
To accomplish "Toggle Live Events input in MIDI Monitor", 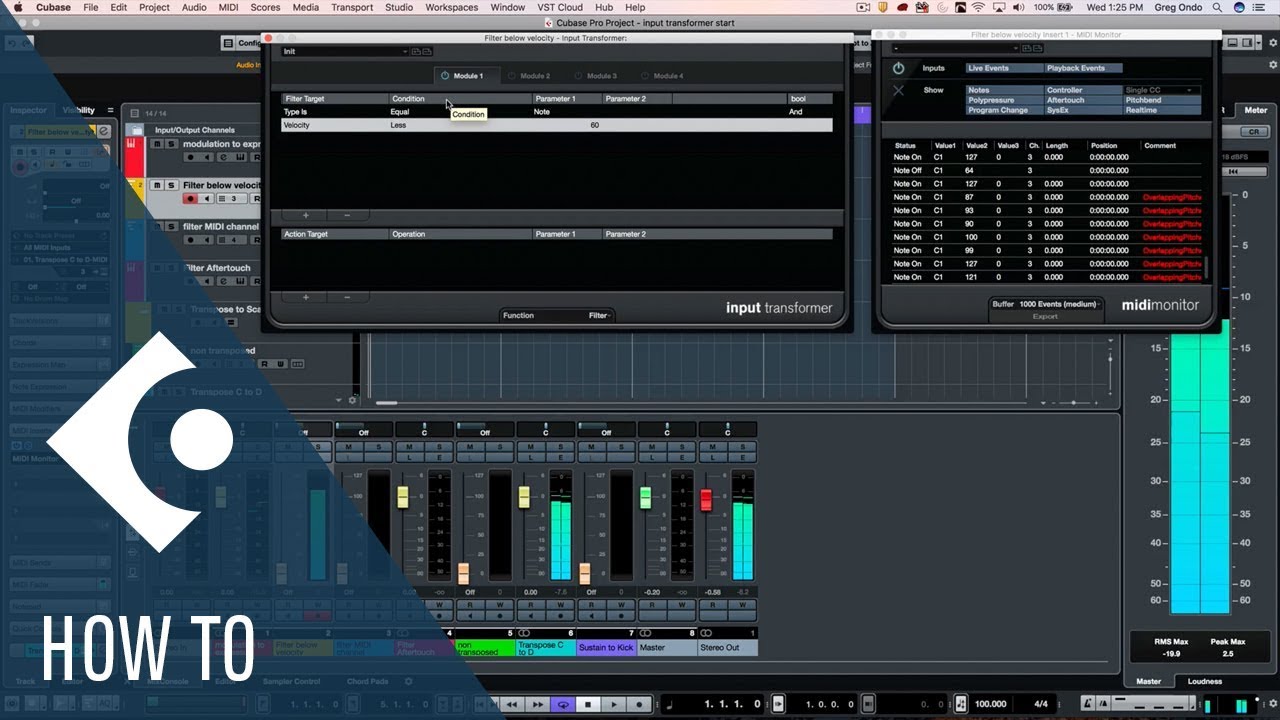I will [x=1003, y=68].
